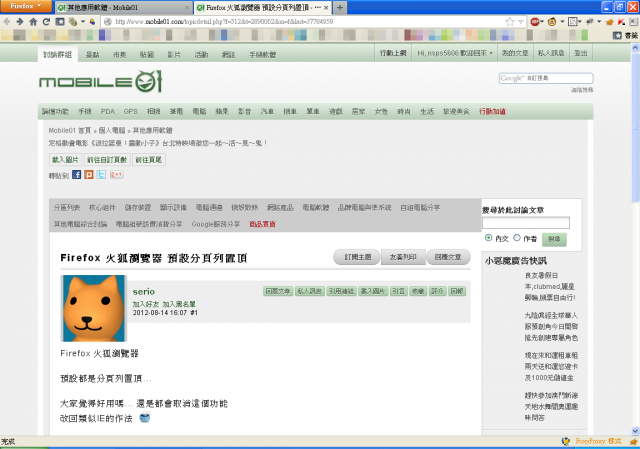Open the Mobile01 首頁 breadcrumb link

70,131
